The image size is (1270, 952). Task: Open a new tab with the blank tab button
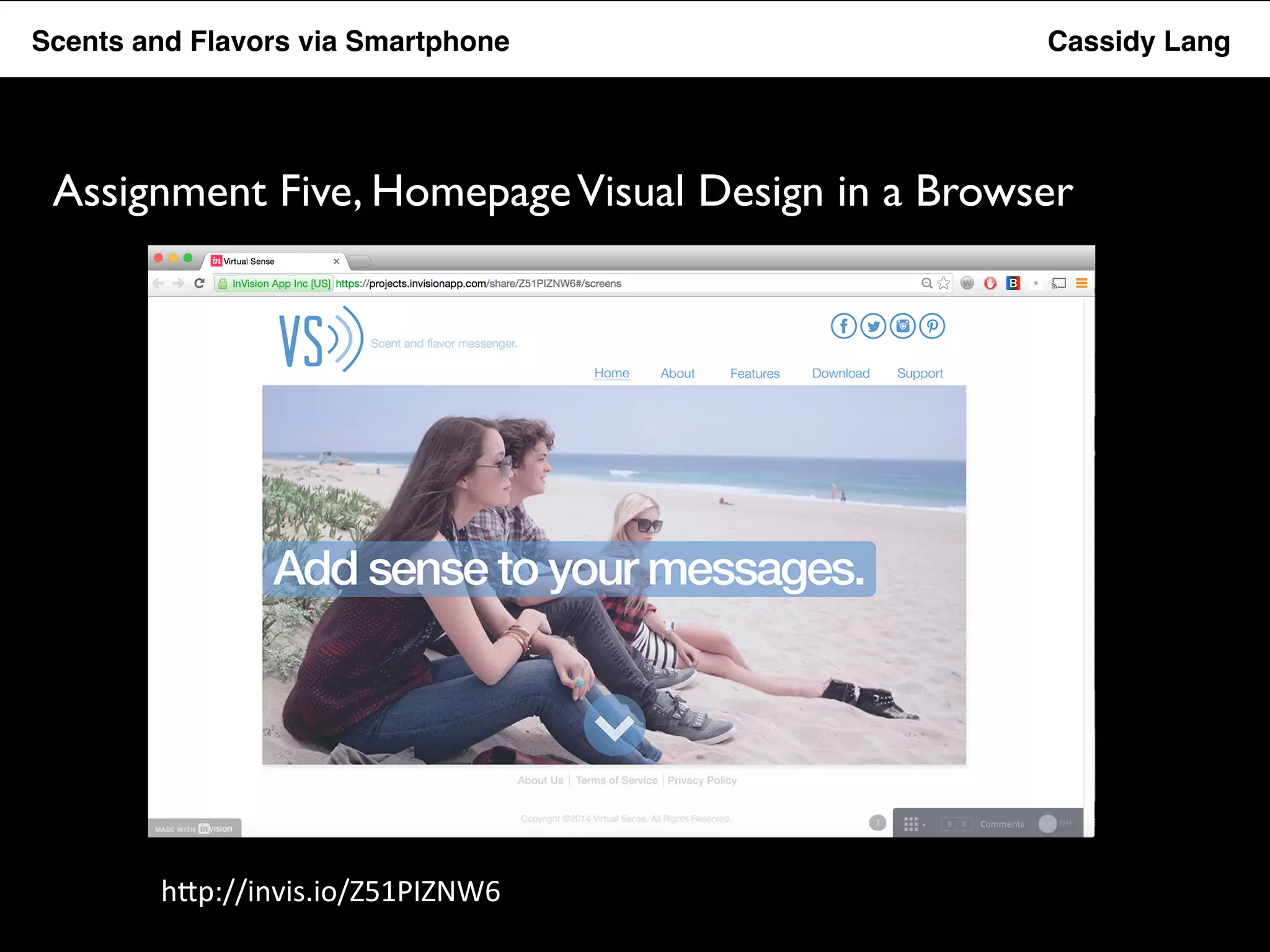coord(361,261)
